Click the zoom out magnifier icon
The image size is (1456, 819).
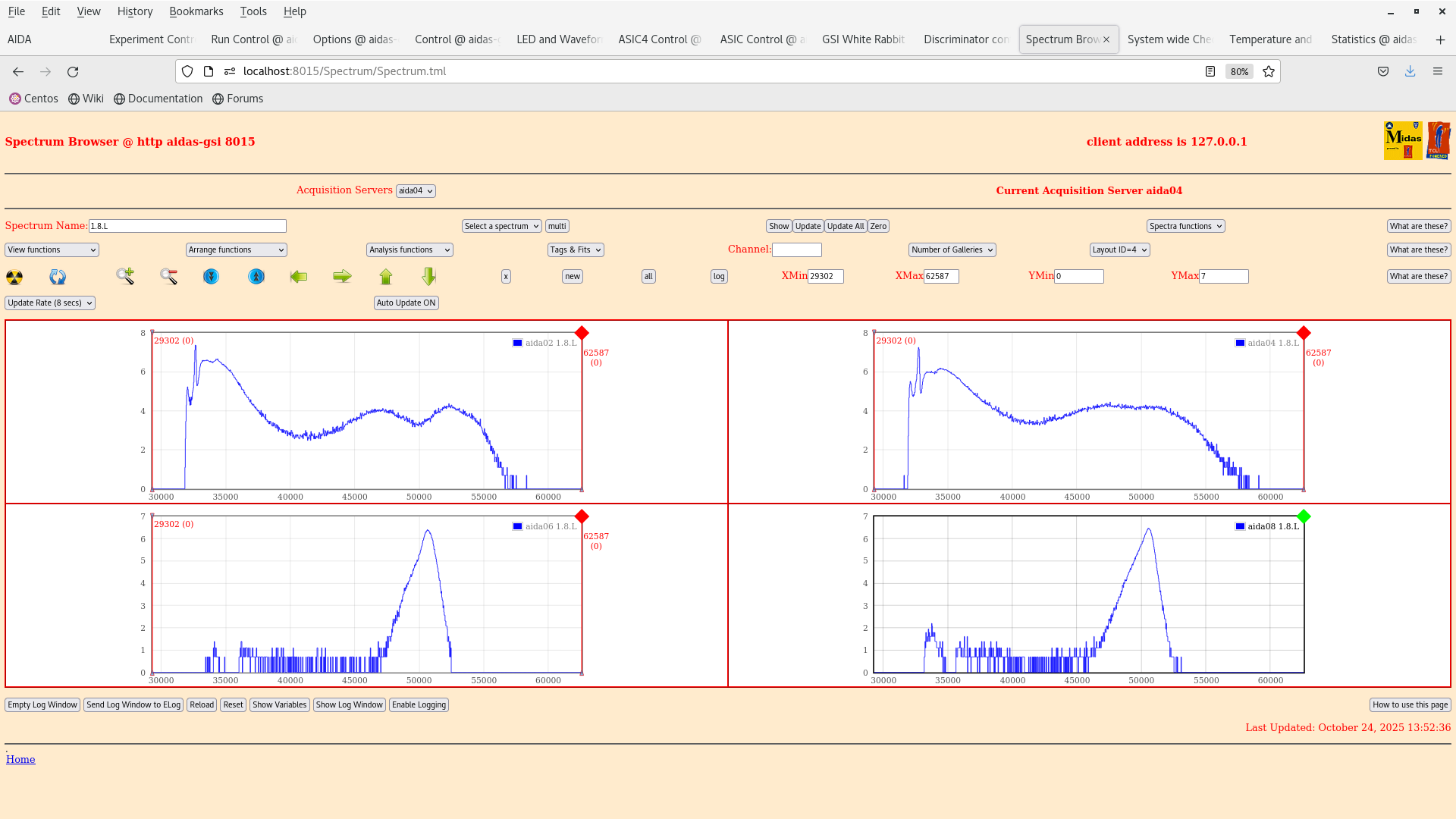[x=168, y=276]
